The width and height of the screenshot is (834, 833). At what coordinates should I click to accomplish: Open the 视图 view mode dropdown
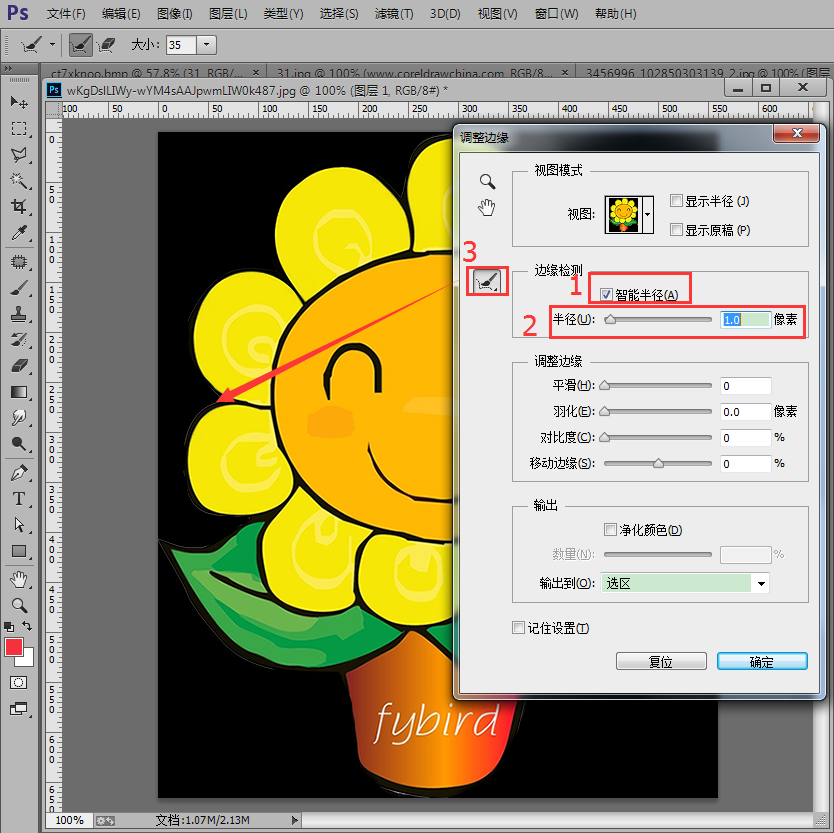(647, 214)
